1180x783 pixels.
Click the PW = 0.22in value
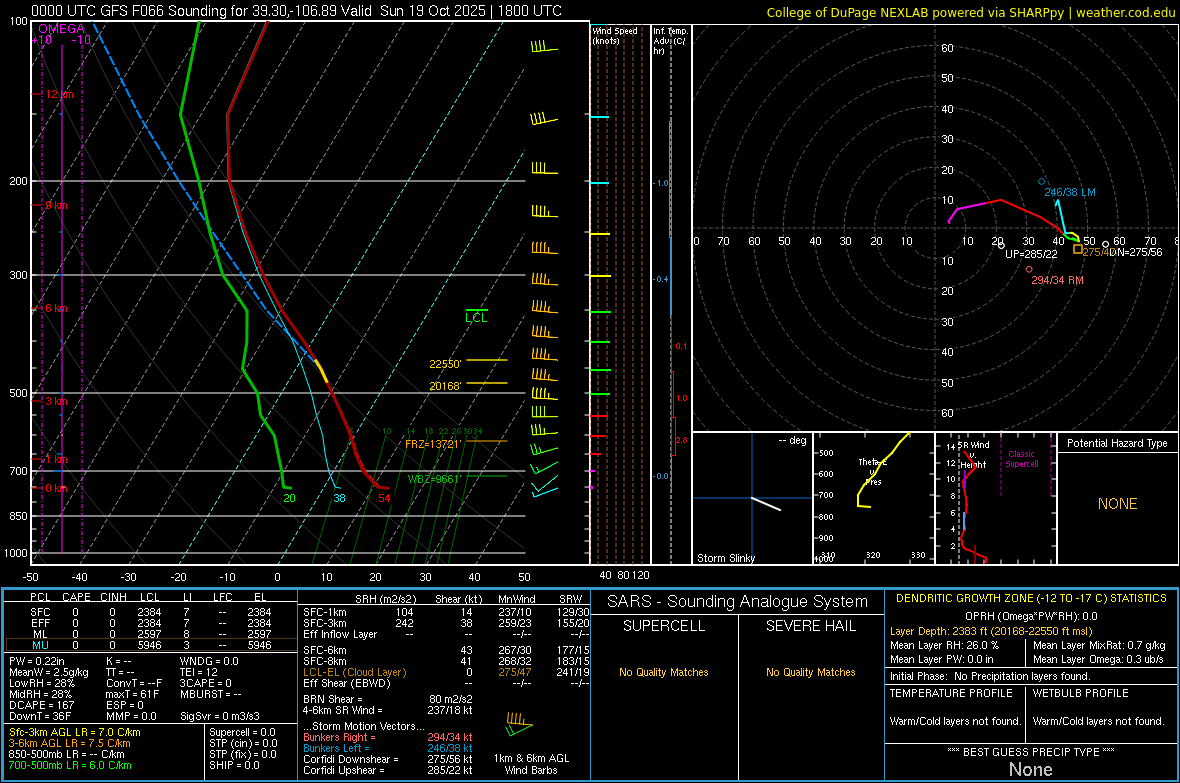coord(37,661)
